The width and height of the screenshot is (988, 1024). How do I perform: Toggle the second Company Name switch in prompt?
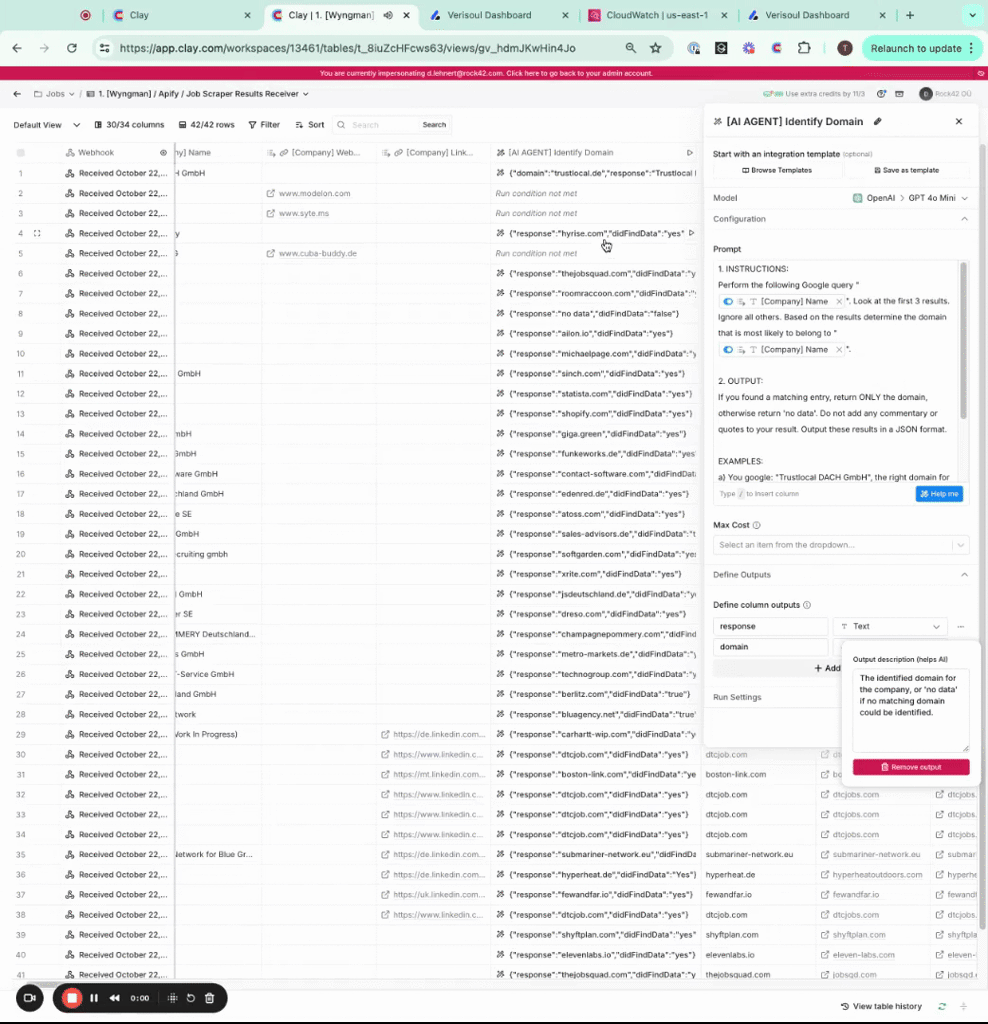tap(728, 350)
